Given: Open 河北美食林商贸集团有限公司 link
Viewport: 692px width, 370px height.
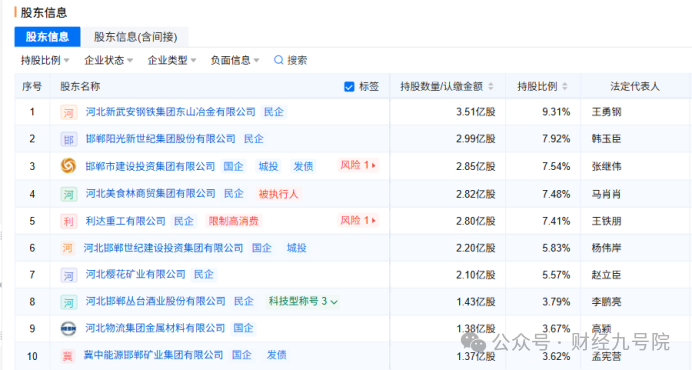Looking at the screenshot, I should (x=150, y=193).
